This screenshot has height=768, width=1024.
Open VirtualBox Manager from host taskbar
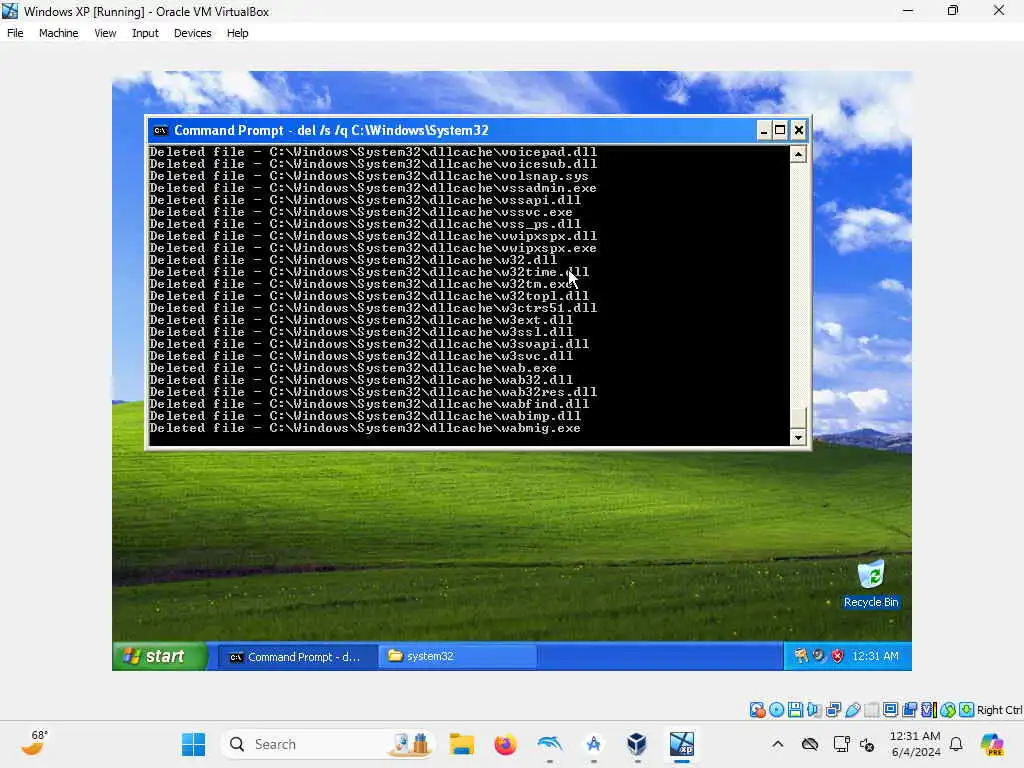pyautogui.click(x=637, y=744)
